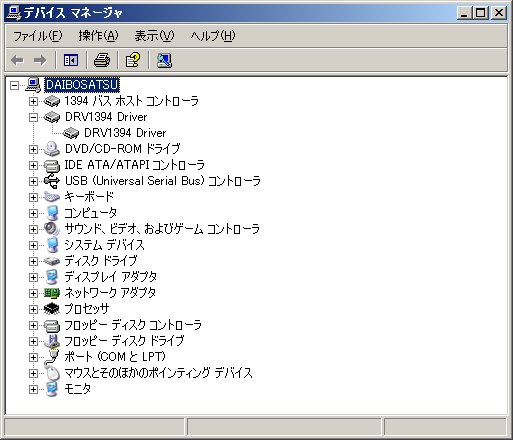This screenshot has height=440, width=513.
Task: Open the 操作(A) menu
Action: pos(98,36)
